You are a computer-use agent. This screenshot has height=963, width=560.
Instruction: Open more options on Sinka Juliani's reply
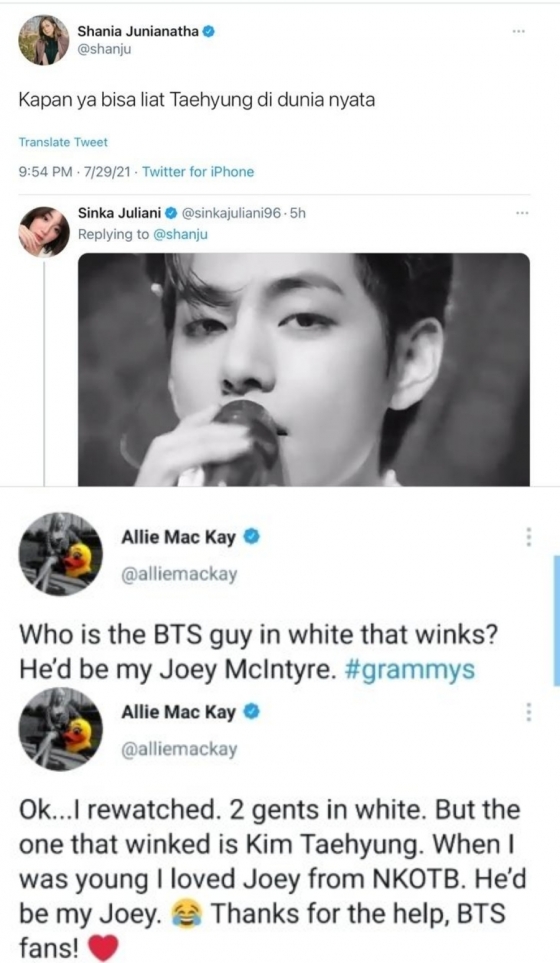pos(523,213)
